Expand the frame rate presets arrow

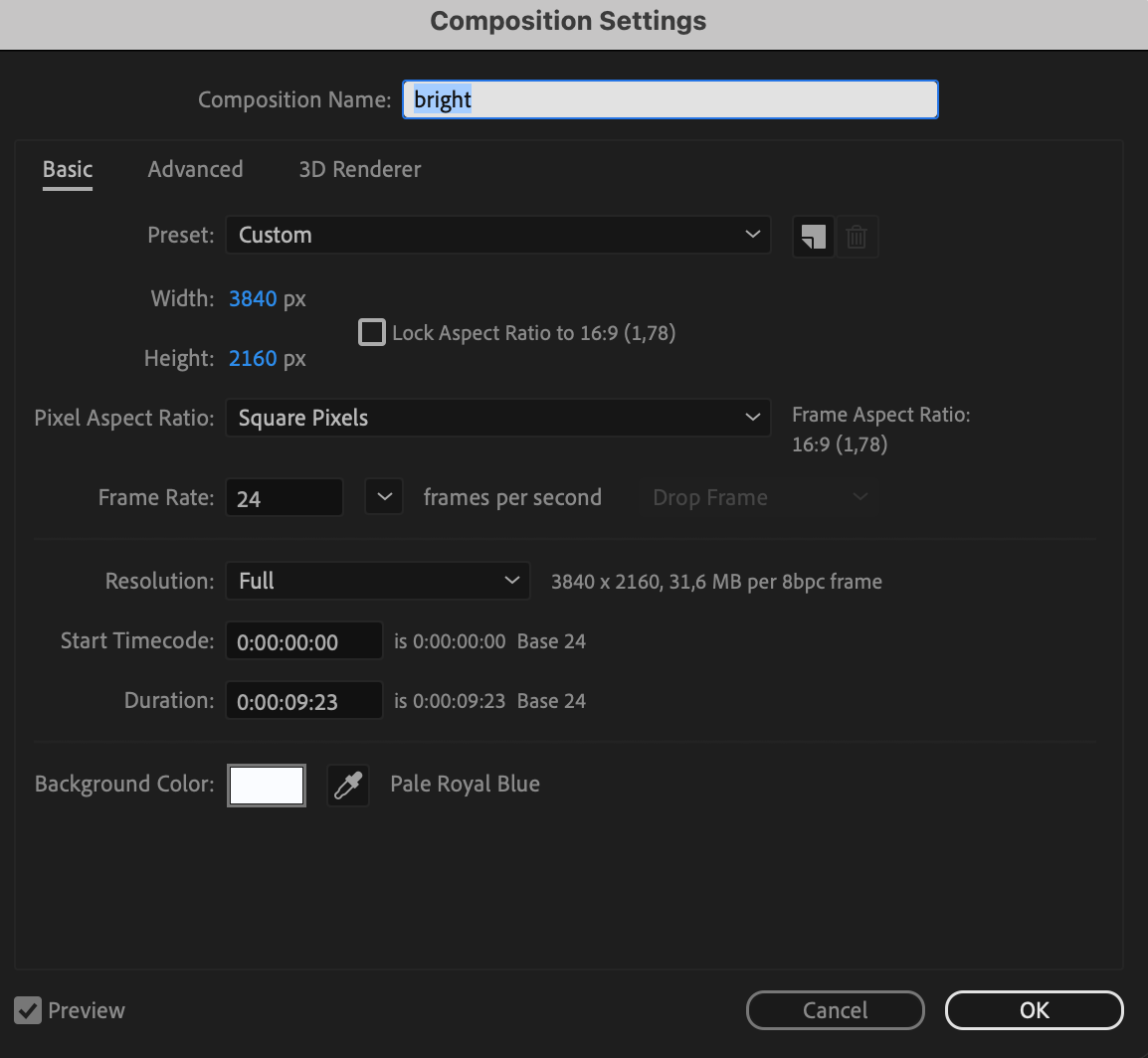click(x=384, y=496)
